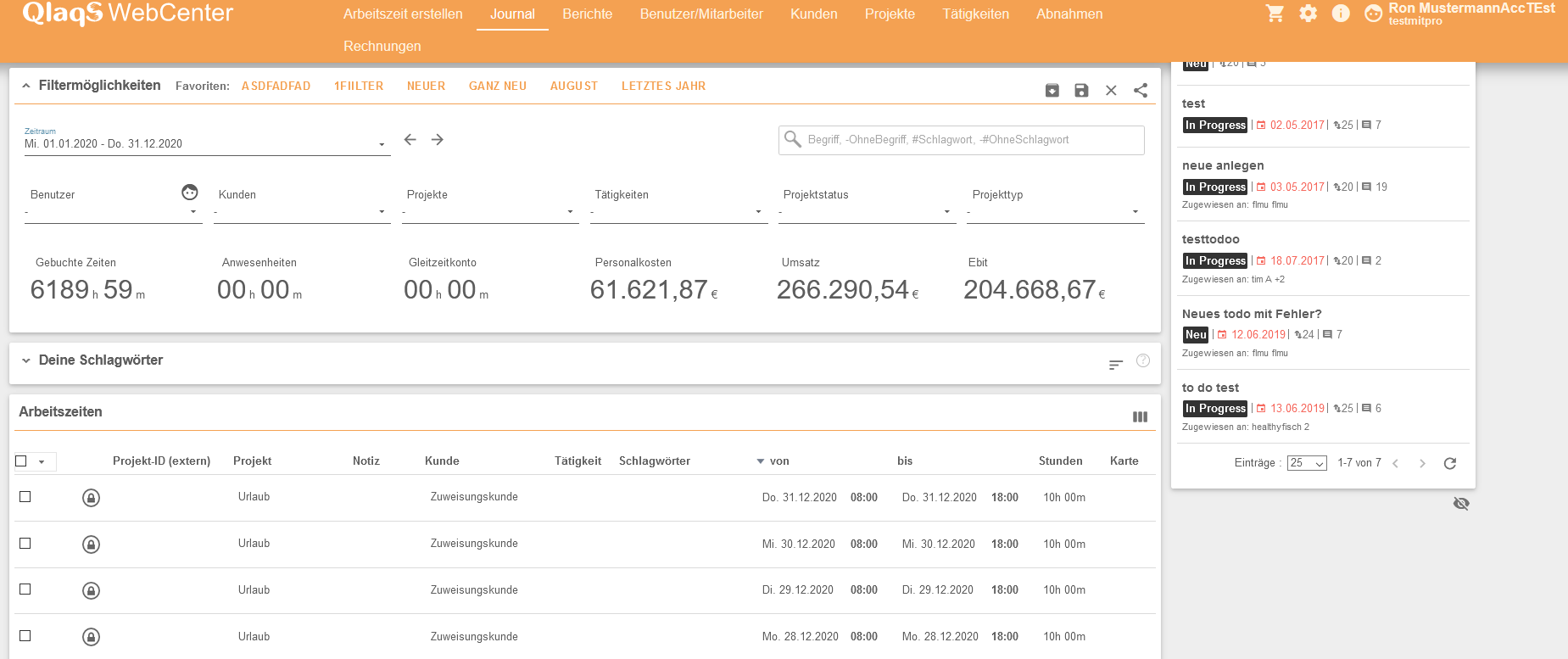Image resolution: width=1568 pixels, height=659 pixels.
Task: Open the Einträge per page dropdown
Action: coord(1307,463)
